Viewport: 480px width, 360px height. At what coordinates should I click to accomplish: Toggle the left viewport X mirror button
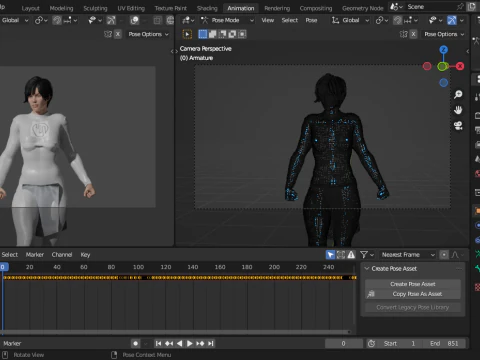[118, 34]
